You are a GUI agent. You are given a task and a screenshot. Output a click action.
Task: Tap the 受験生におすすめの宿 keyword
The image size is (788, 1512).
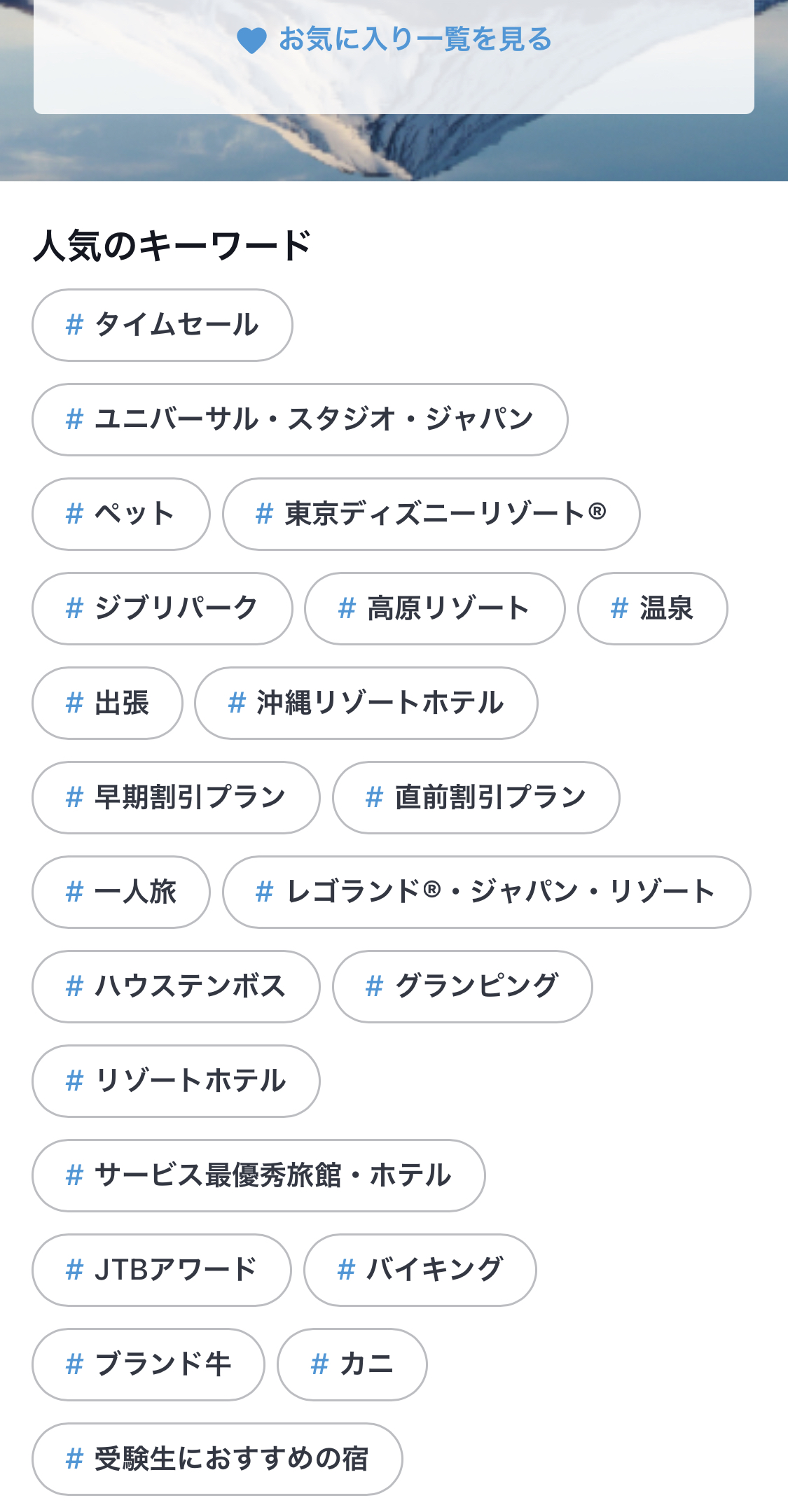[x=217, y=1459]
